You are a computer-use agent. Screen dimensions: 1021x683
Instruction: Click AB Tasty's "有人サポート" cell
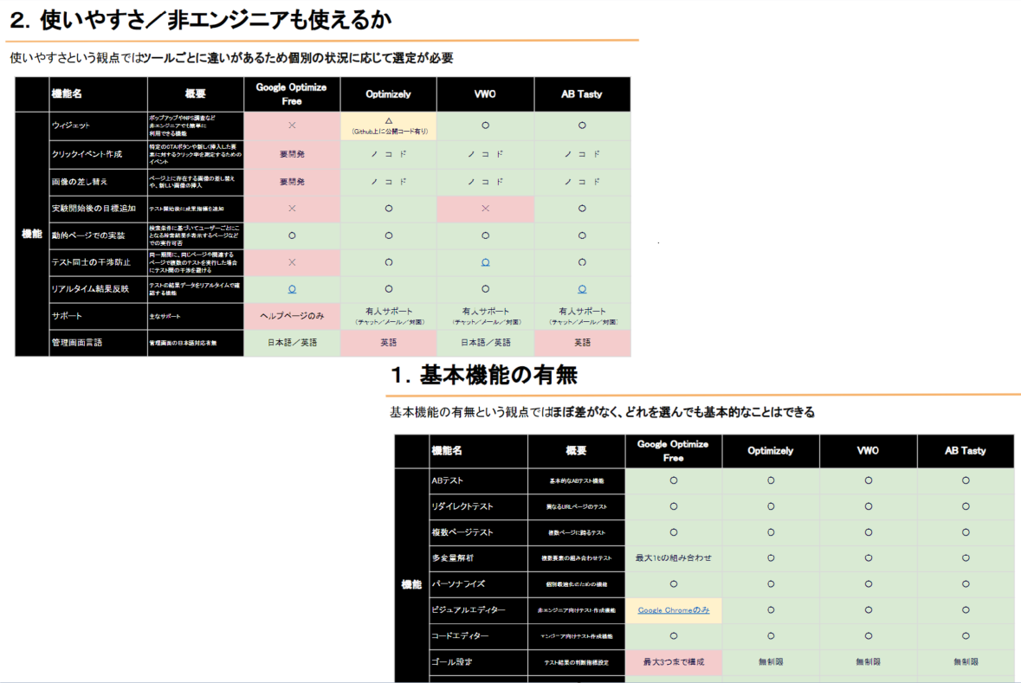tap(582, 316)
